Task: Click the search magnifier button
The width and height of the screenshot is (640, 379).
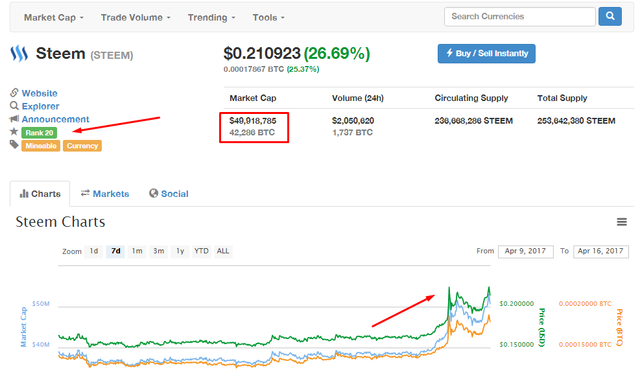Action: click(x=610, y=16)
